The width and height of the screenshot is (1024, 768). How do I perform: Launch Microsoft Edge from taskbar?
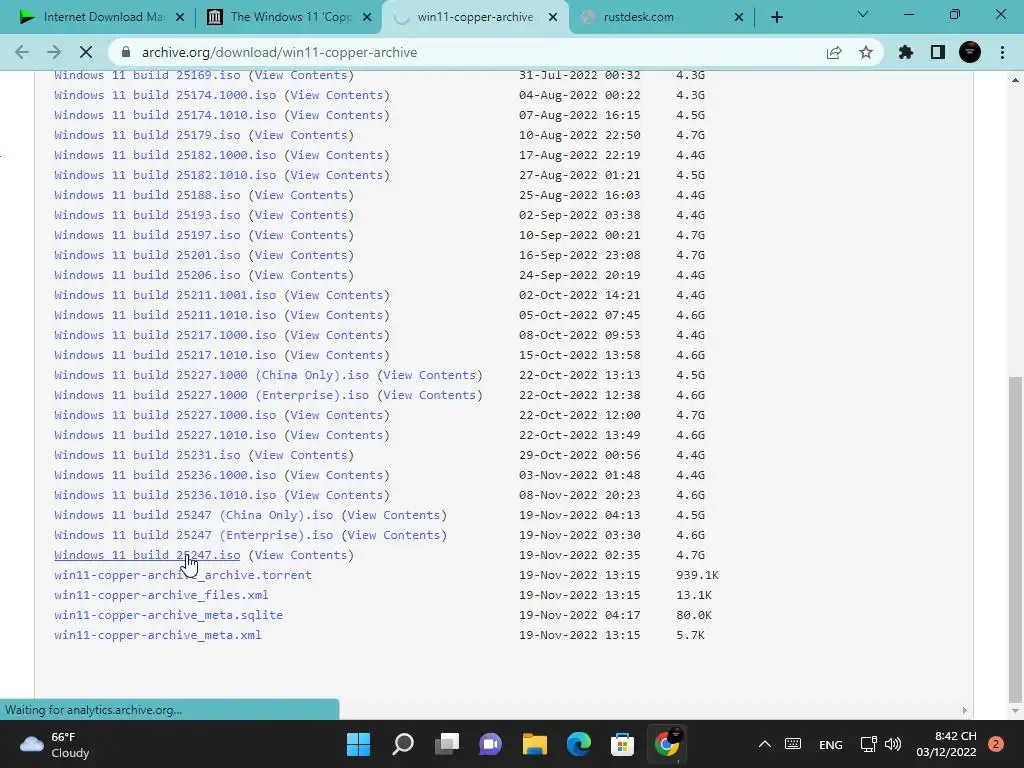579,744
